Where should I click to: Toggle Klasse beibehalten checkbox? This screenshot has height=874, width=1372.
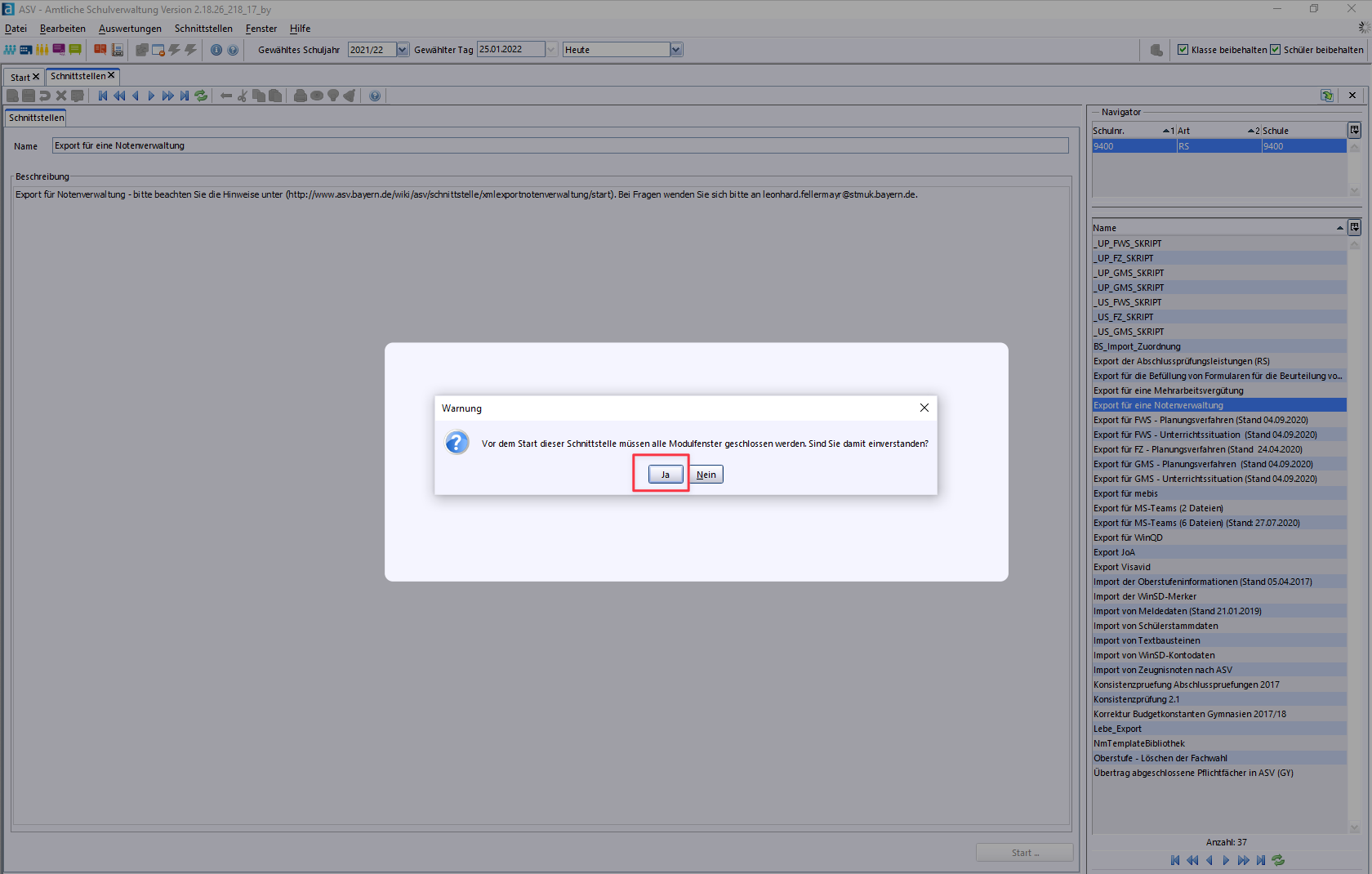(1183, 50)
